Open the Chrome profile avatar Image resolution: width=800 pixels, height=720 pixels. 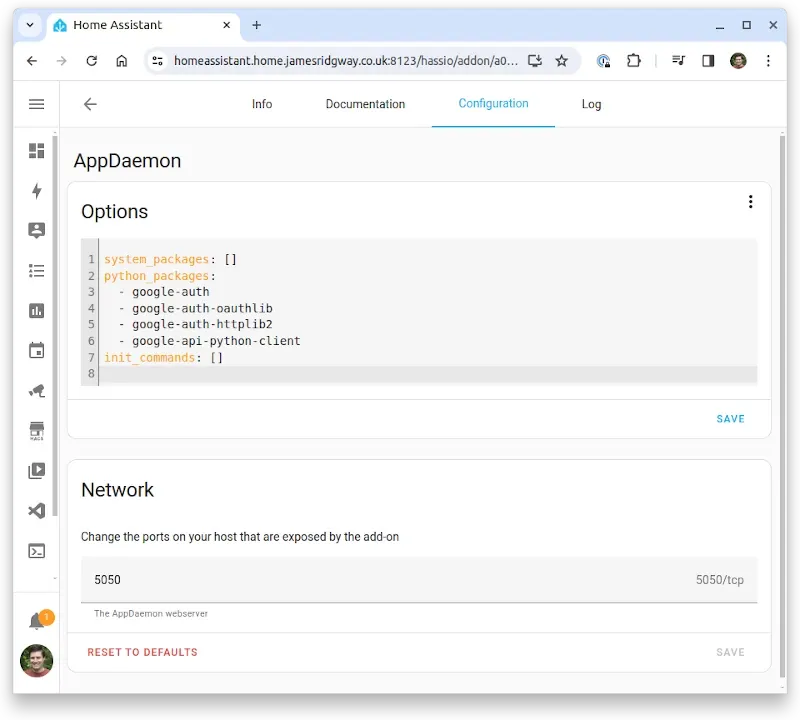point(738,61)
